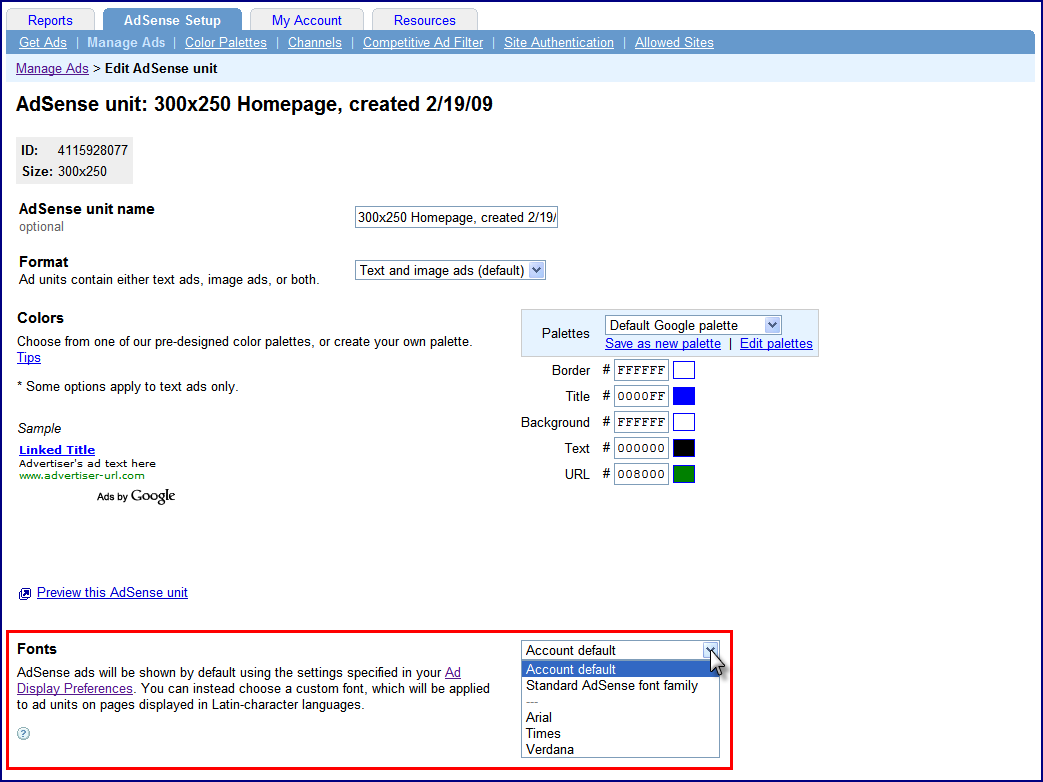
Task: Select Manage Ads in the sub-navigation bar
Action: [126, 43]
